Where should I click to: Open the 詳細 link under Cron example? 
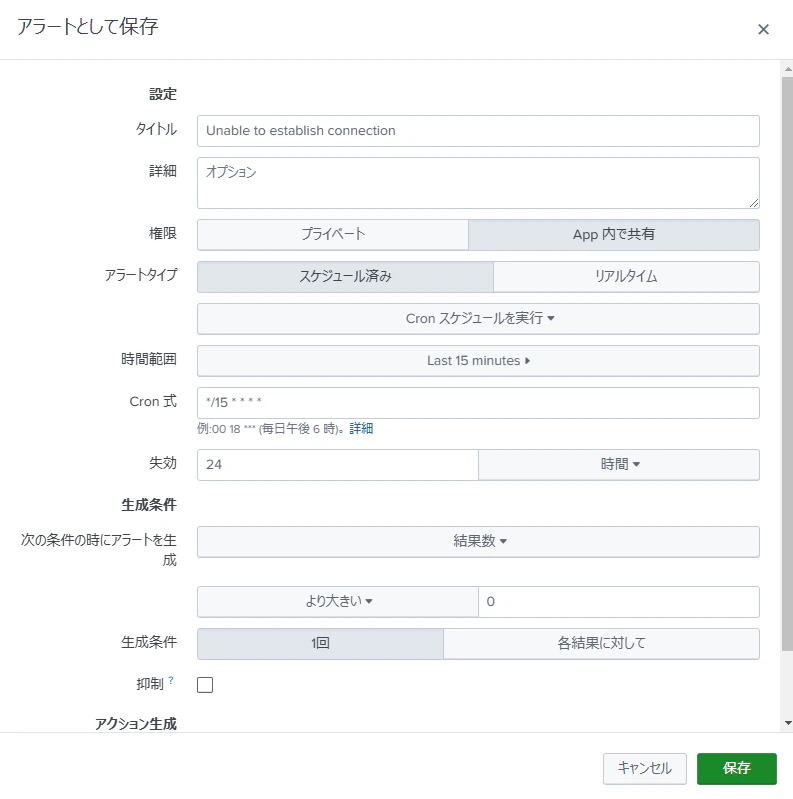coord(361,429)
